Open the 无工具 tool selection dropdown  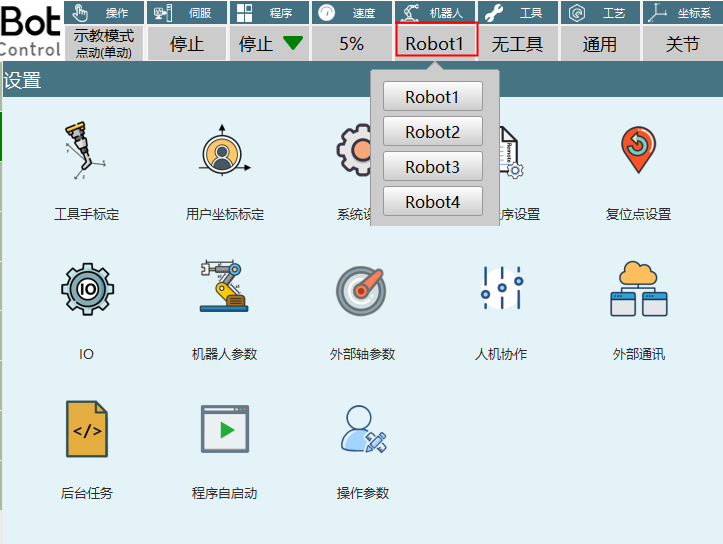tap(517, 44)
